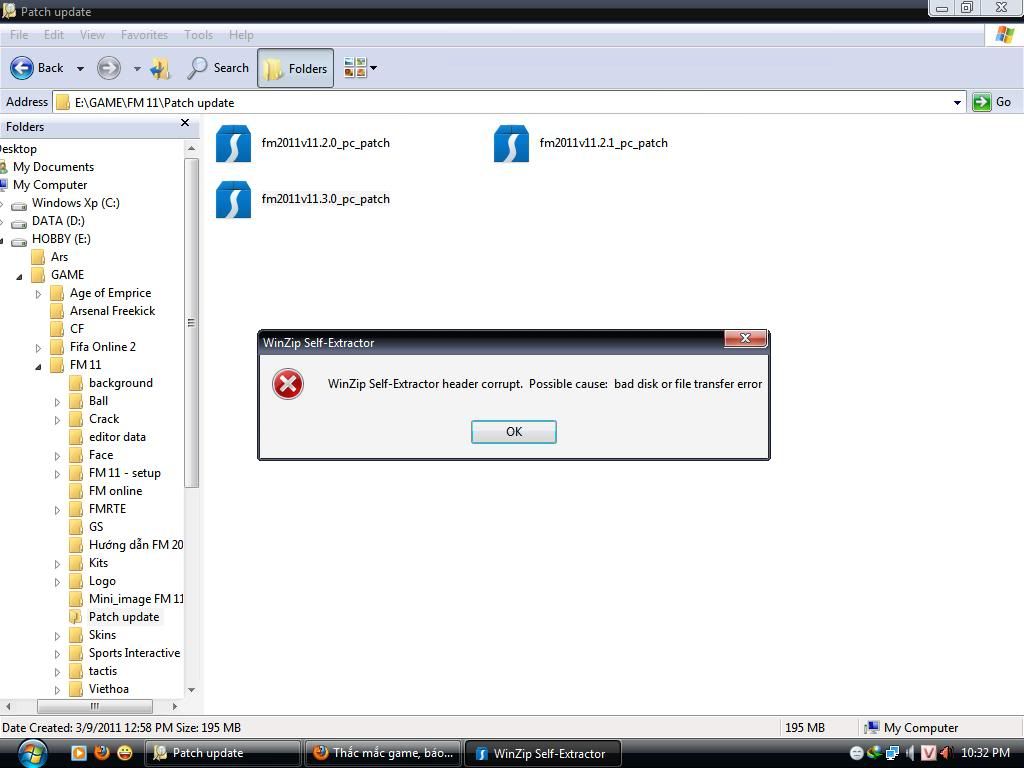Open the Forward history dropdown arrow
The image size is (1024, 768).
click(137, 69)
